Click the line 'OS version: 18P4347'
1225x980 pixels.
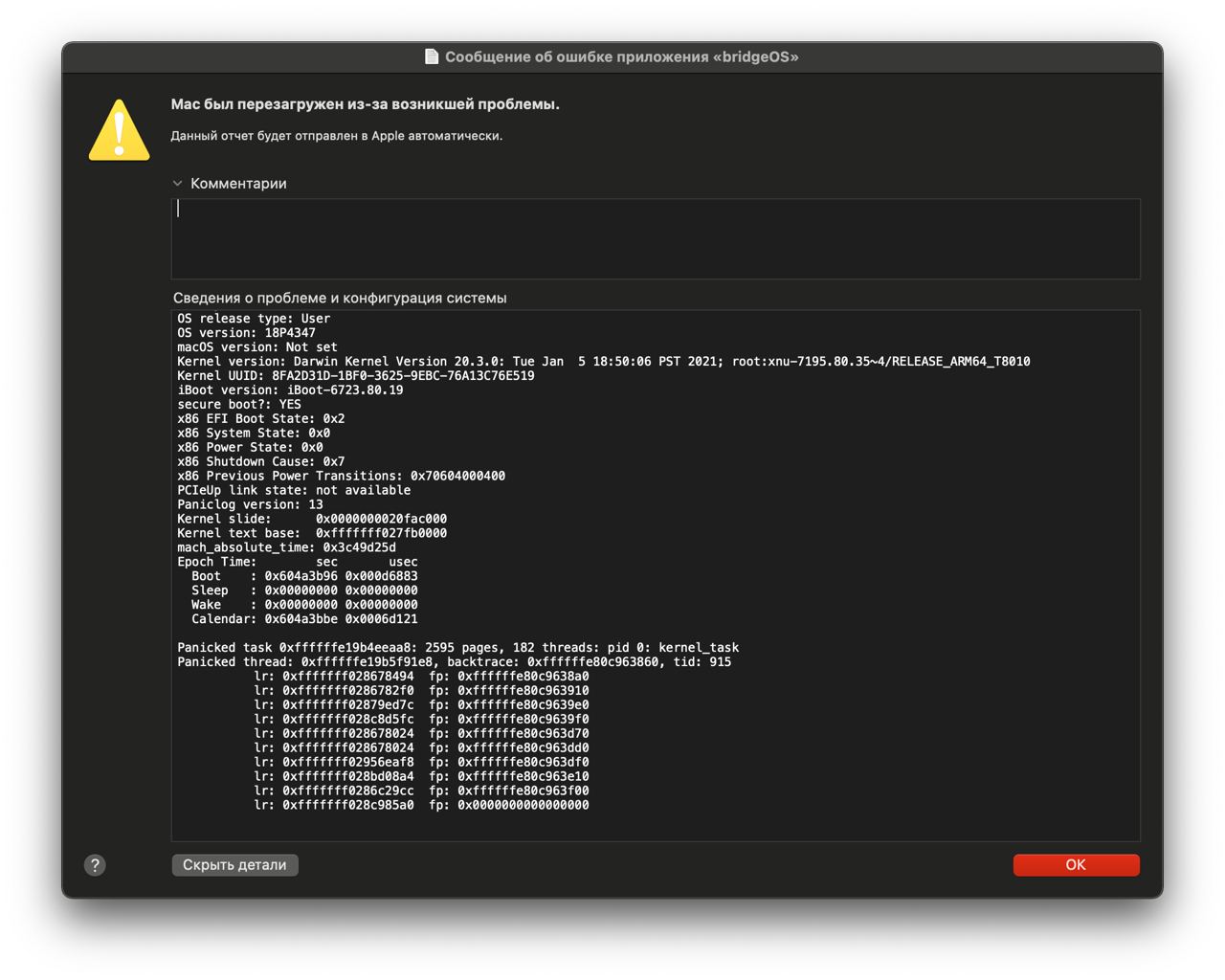click(246, 333)
